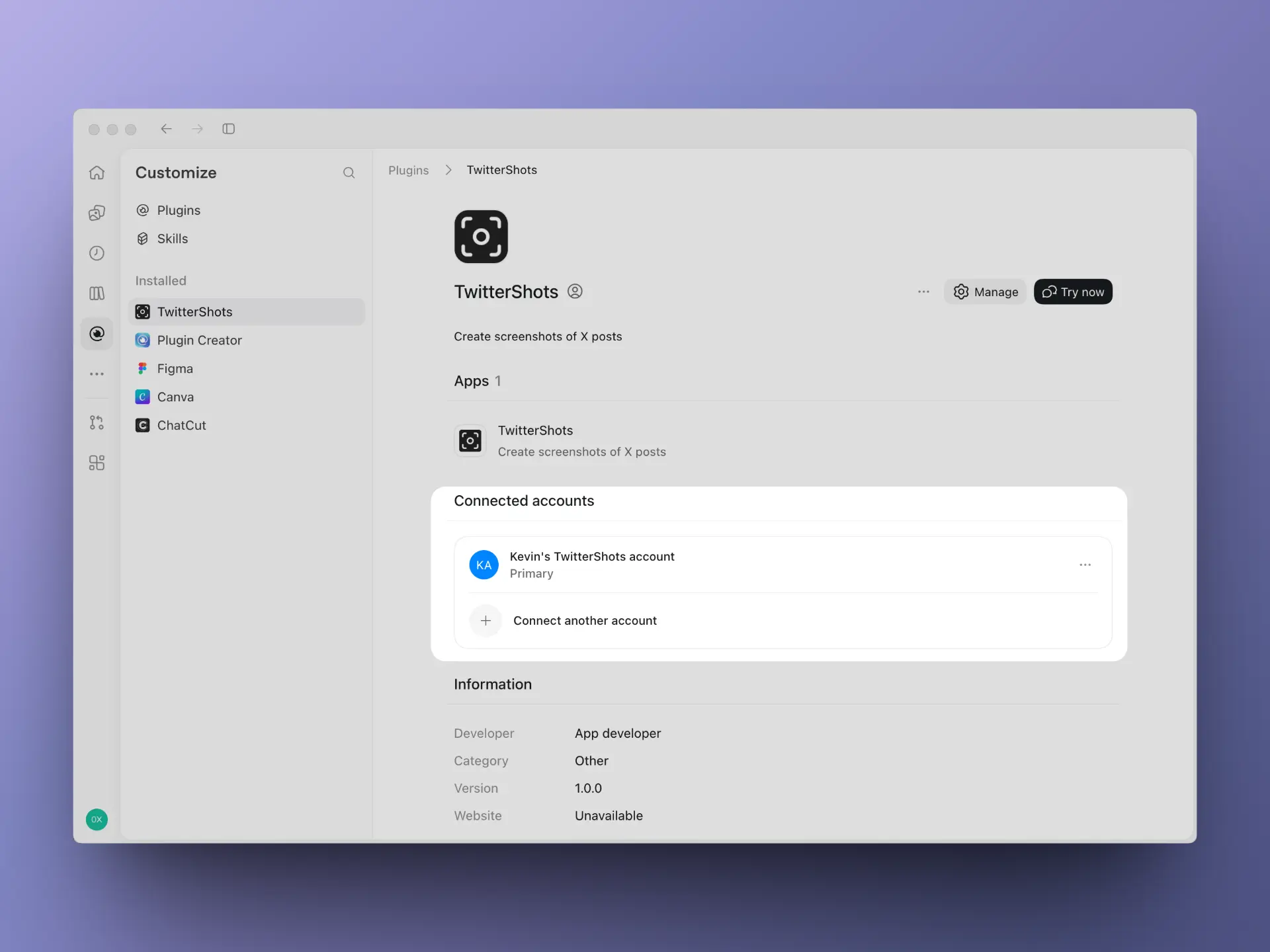Click Kevin's TwitterShots account name
The image size is (1270, 952).
click(x=592, y=557)
